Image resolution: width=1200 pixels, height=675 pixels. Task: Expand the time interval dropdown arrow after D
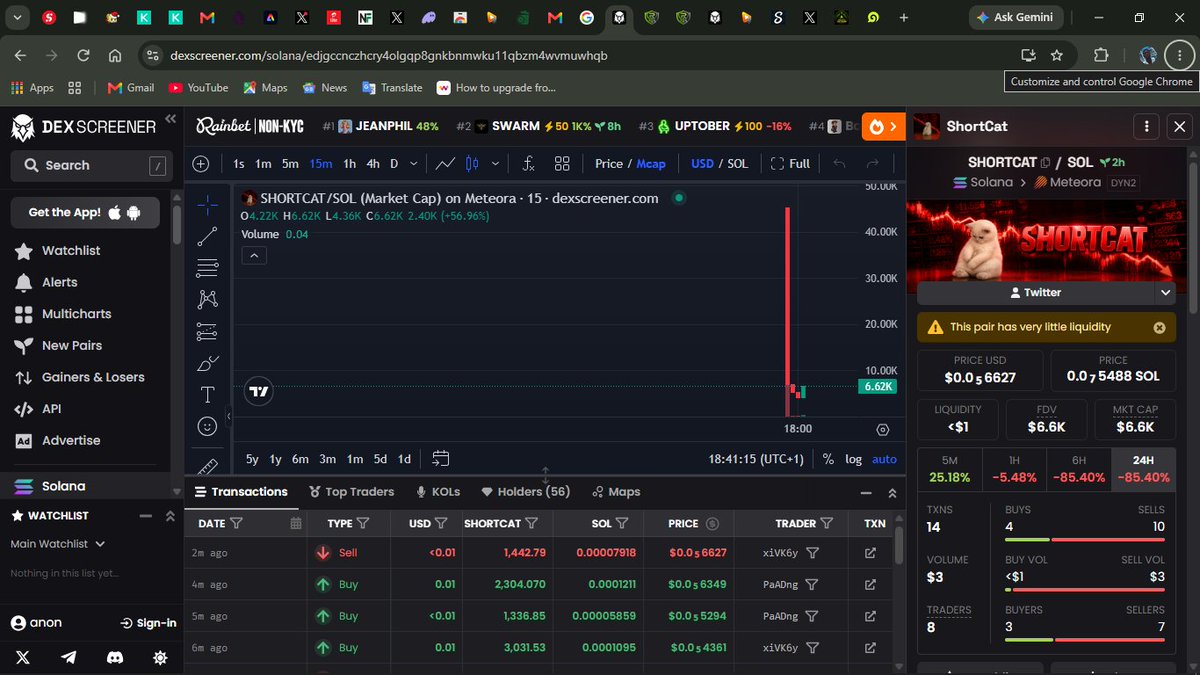point(414,163)
